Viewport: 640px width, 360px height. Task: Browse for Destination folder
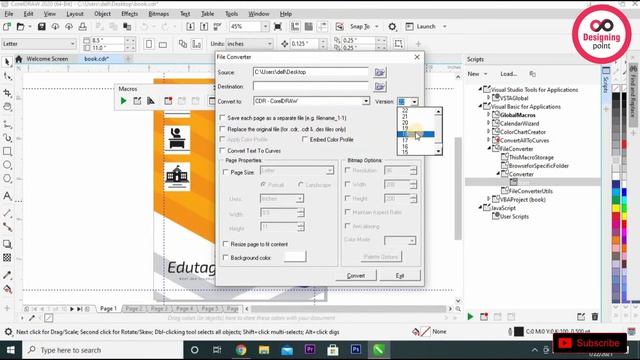[x=380, y=87]
